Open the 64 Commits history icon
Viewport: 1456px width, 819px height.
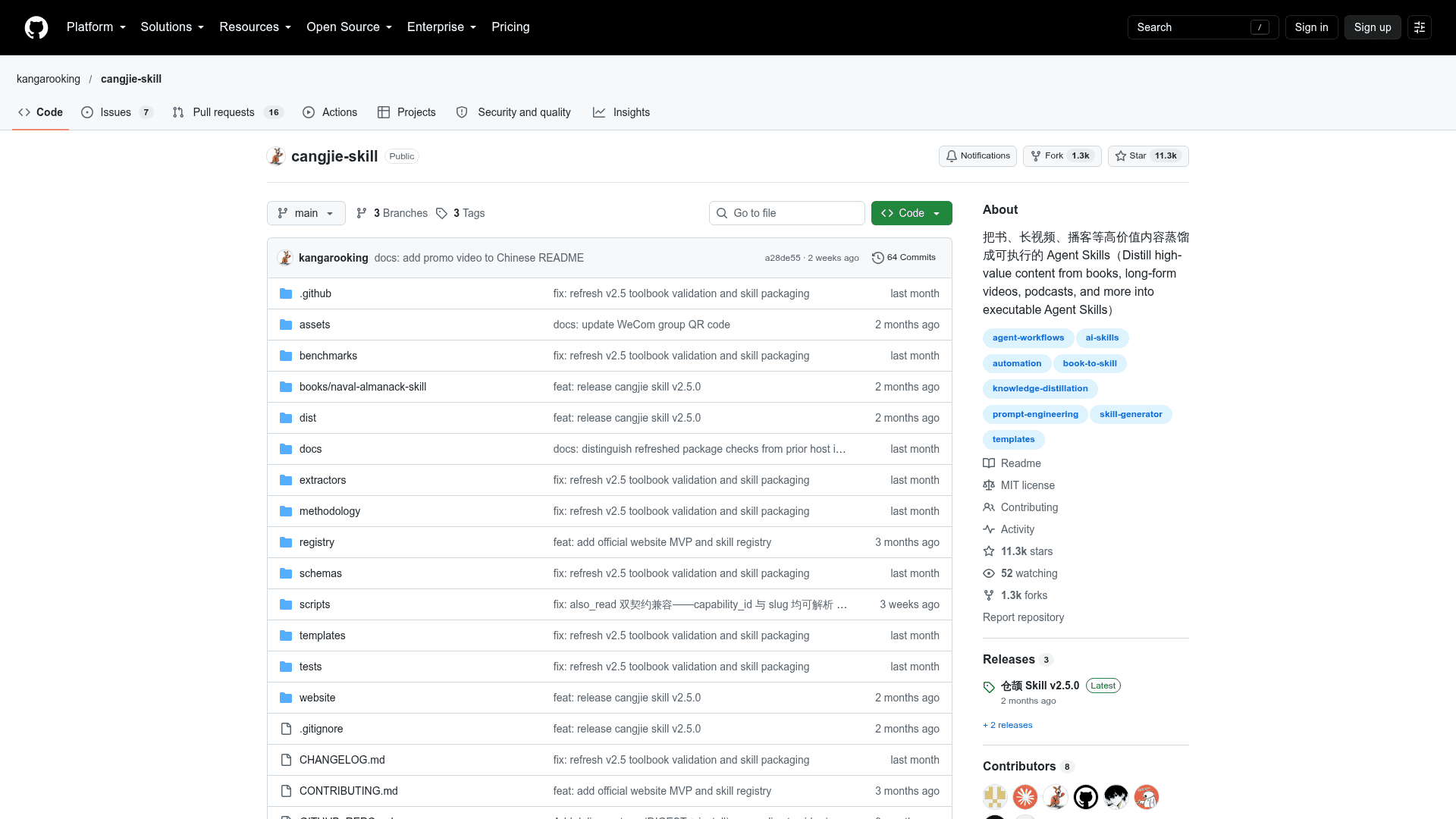(877, 258)
